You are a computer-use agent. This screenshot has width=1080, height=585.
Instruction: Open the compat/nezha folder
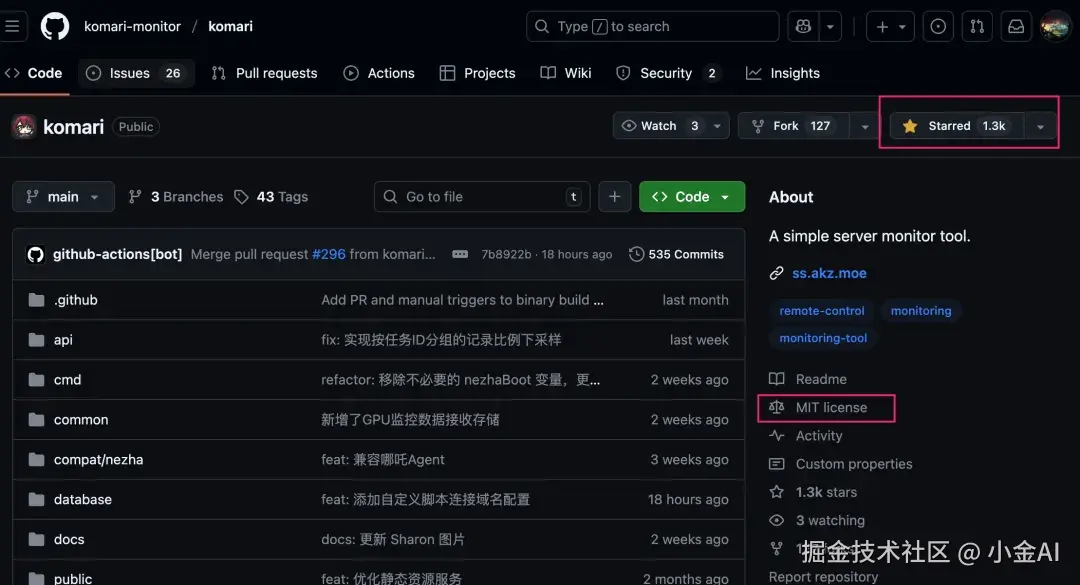(x=98, y=460)
